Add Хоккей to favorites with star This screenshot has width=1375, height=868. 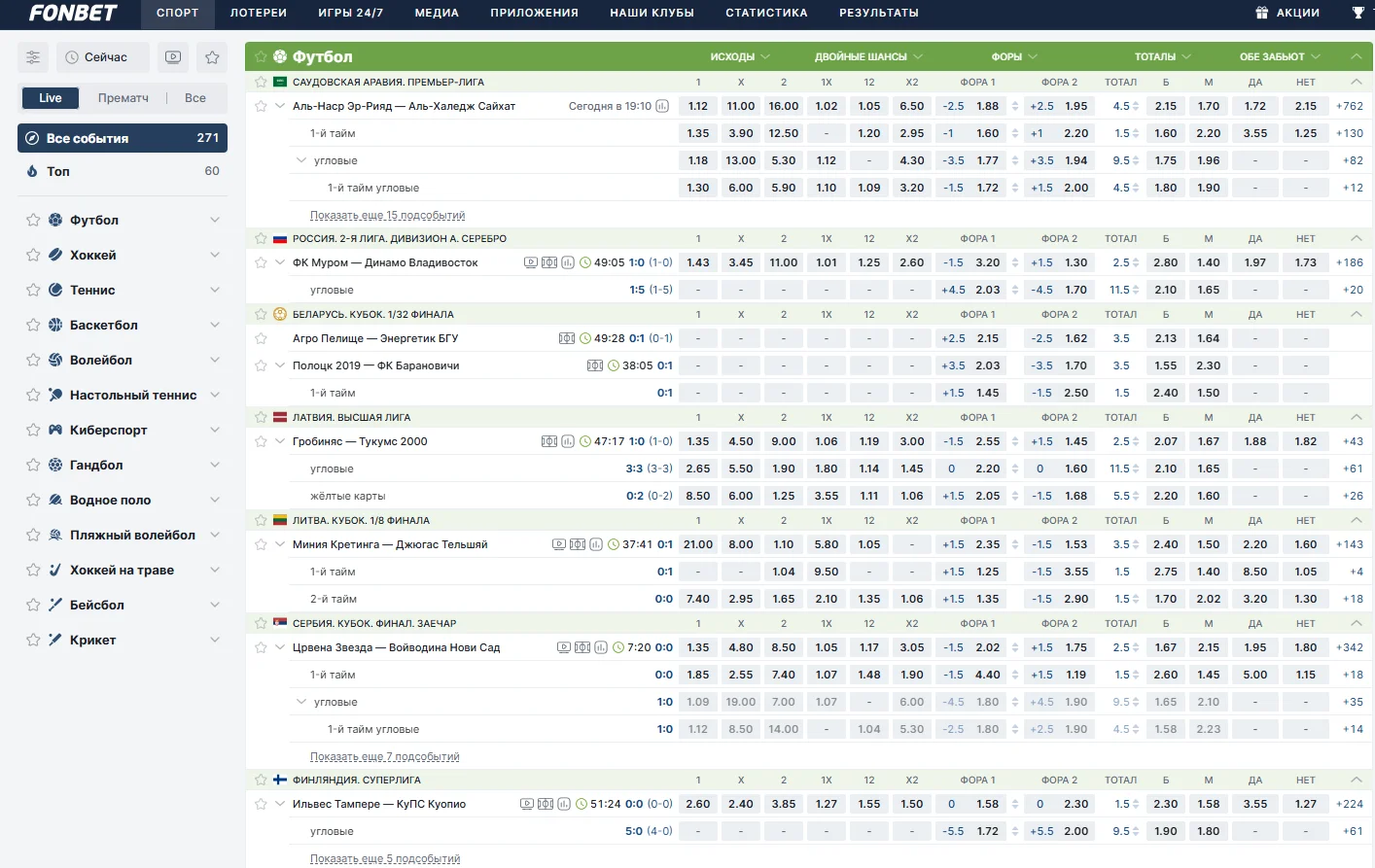click(33, 256)
